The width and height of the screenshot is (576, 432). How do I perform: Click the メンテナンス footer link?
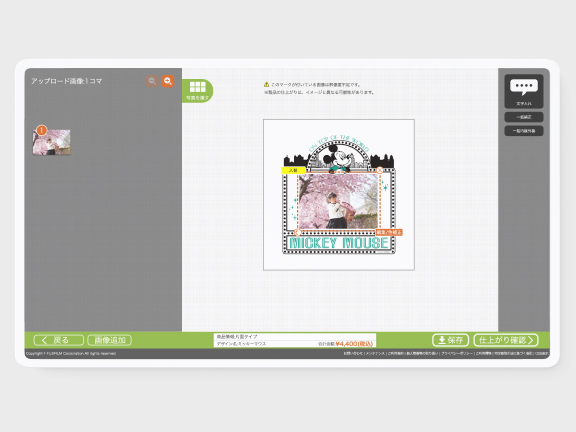375,353
